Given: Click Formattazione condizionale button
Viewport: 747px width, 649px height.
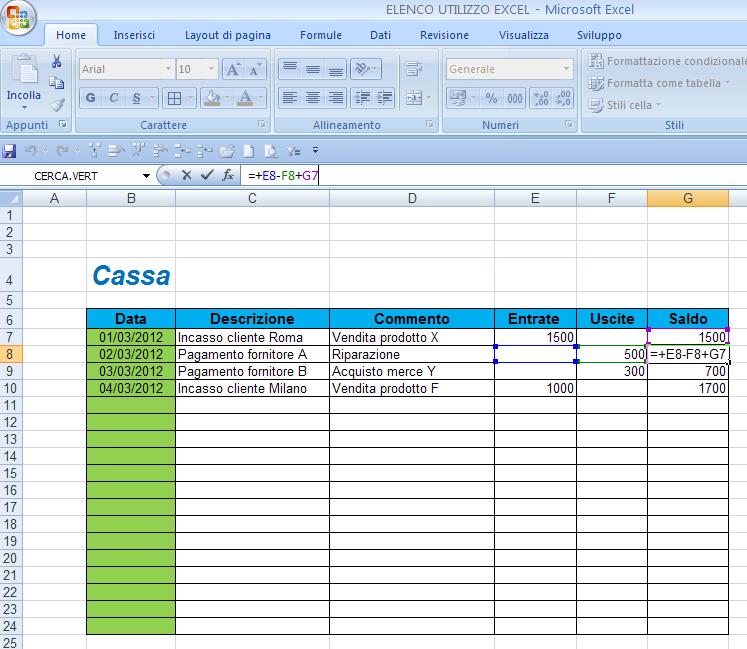Looking at the screenshot, I should (x=666, y=61).
